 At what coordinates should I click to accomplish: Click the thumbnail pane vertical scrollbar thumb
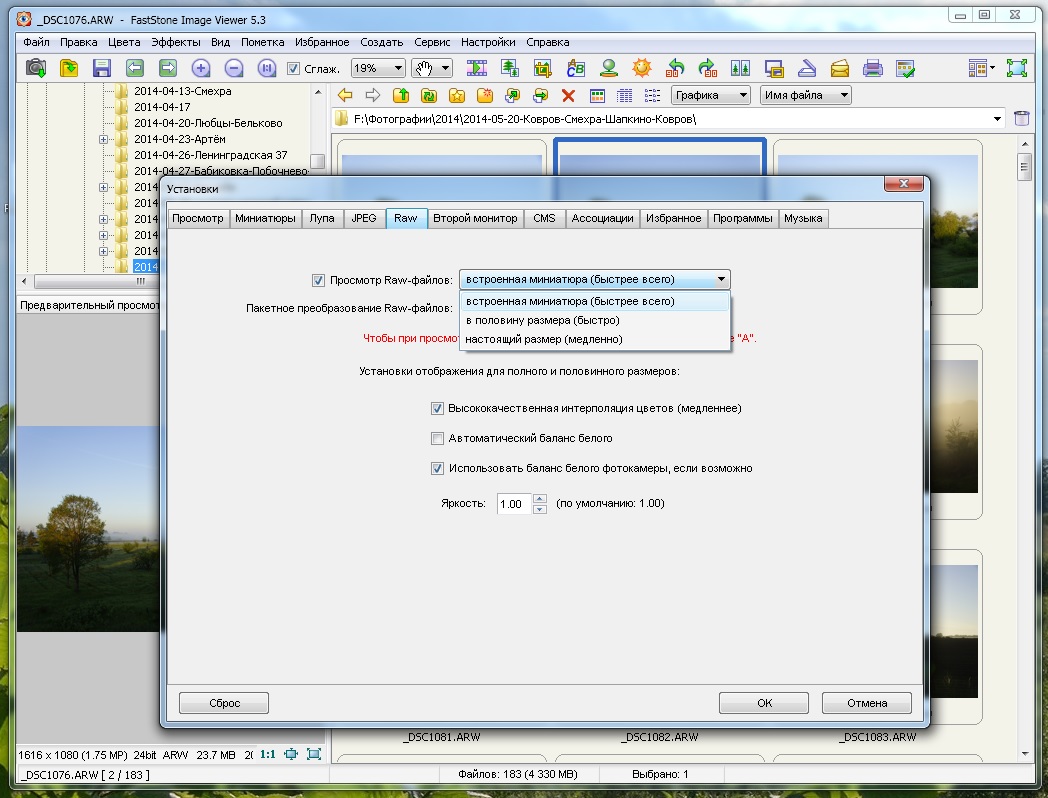click(1025, 167)
